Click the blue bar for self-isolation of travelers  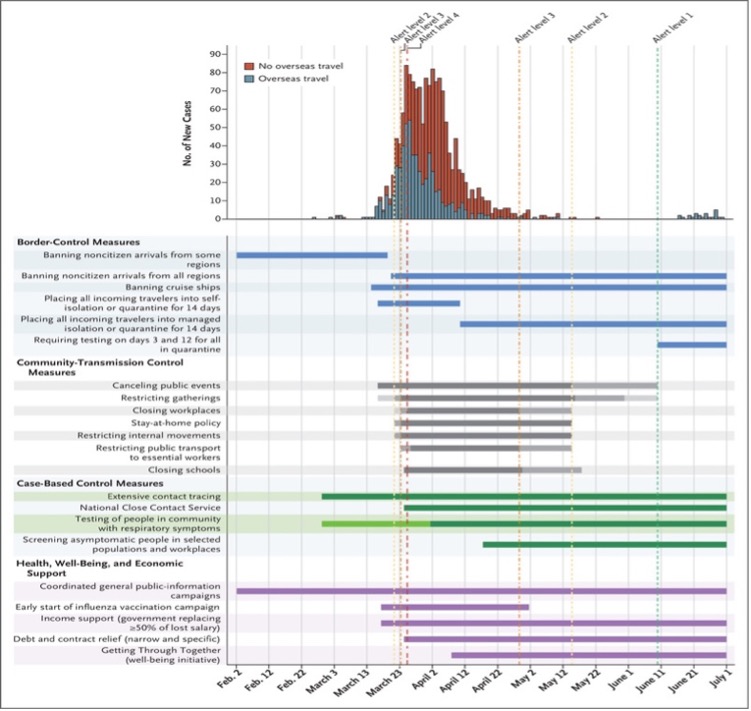tap(419, 303)
